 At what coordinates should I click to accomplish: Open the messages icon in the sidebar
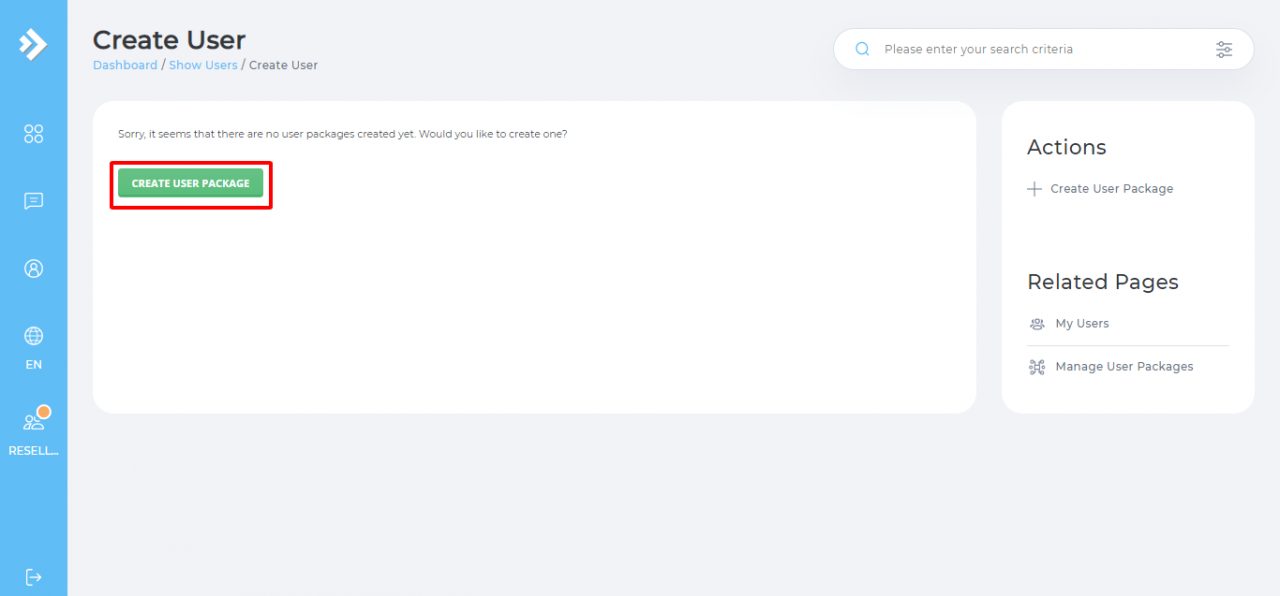[33, 201]
